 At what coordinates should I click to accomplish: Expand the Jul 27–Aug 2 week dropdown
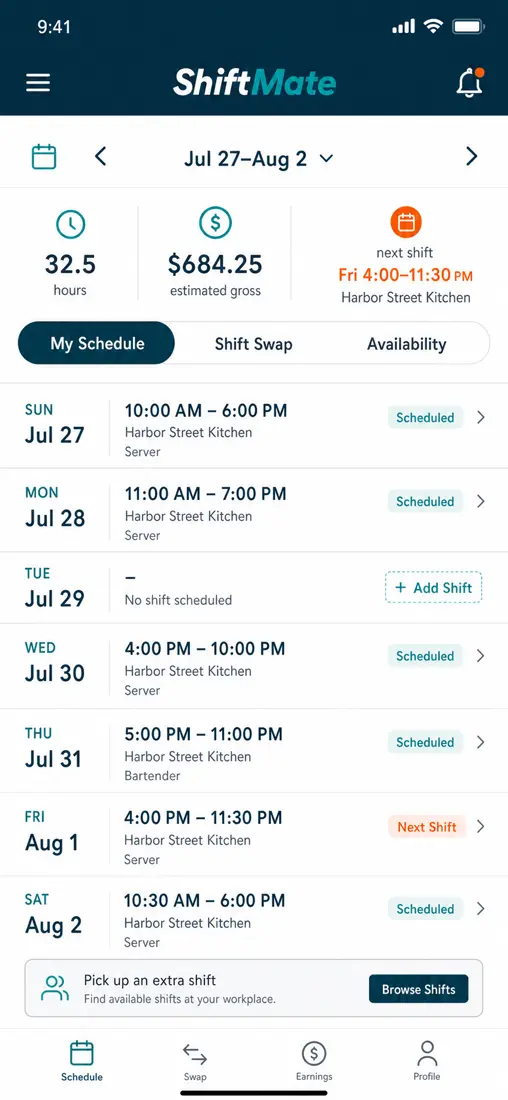(258, 159)
